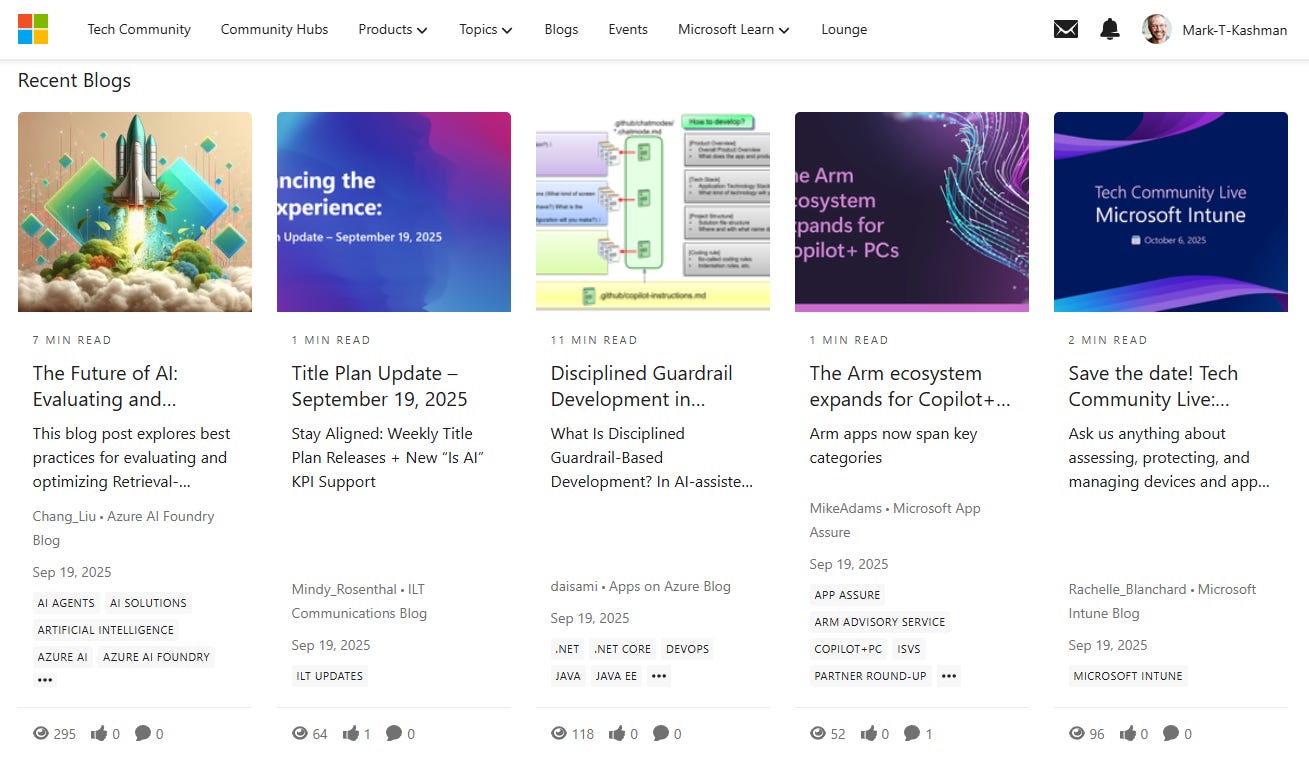Like the Save the date Intune post
Image resolution: width=1309 pixels, height=764 pixels.
(x=1127, y=733)
